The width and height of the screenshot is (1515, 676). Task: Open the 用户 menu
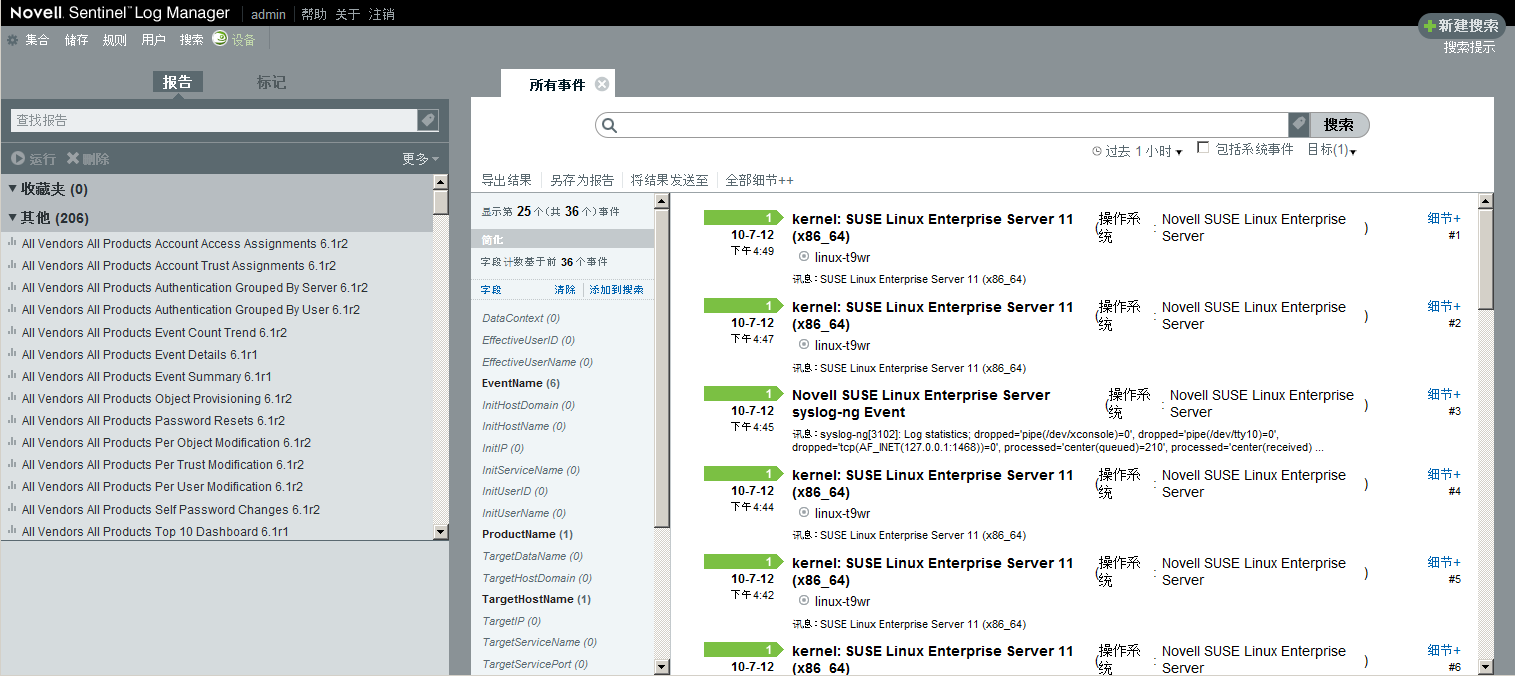coord(153,40)
